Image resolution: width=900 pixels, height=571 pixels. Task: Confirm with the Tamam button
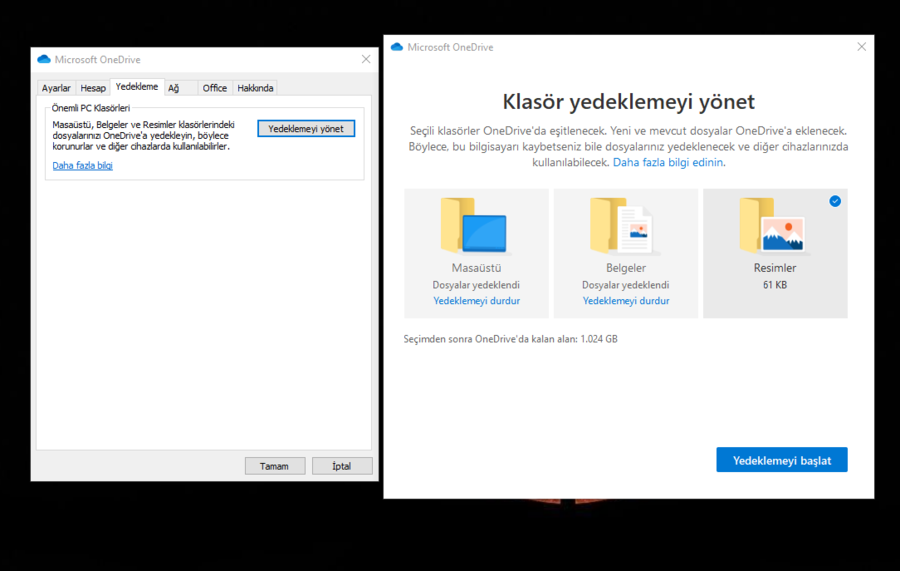click(x=275, y=466)
